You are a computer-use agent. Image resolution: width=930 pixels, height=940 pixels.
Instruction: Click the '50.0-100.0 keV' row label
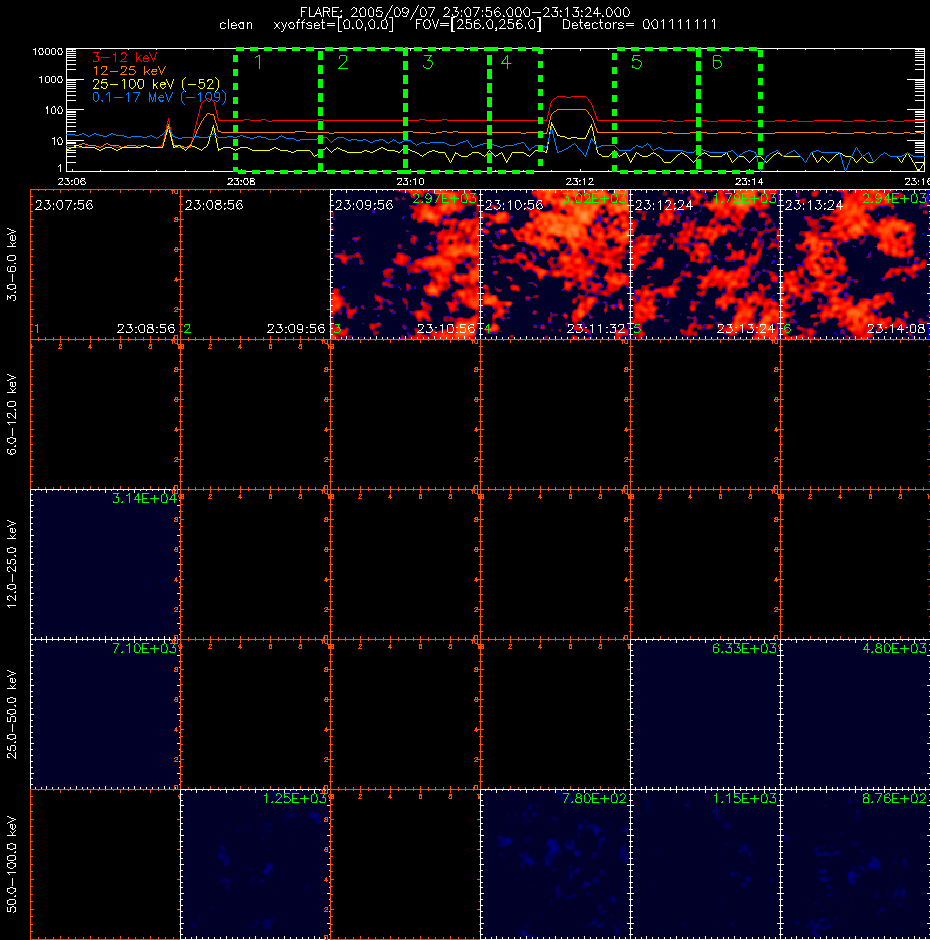coord(12,864)
